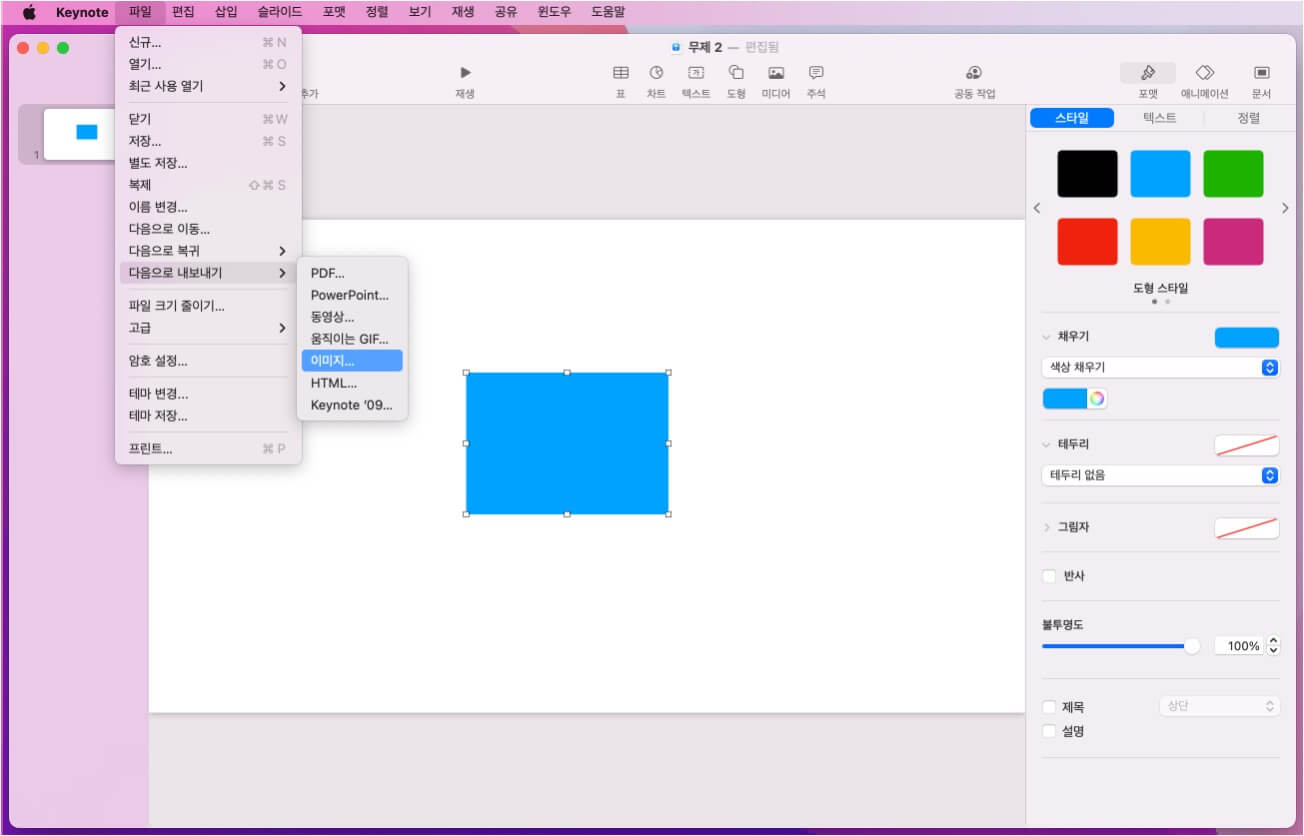
Task: Select the blue rectangle on the slide
Action: pyautogui.click(x=567, y=443)
